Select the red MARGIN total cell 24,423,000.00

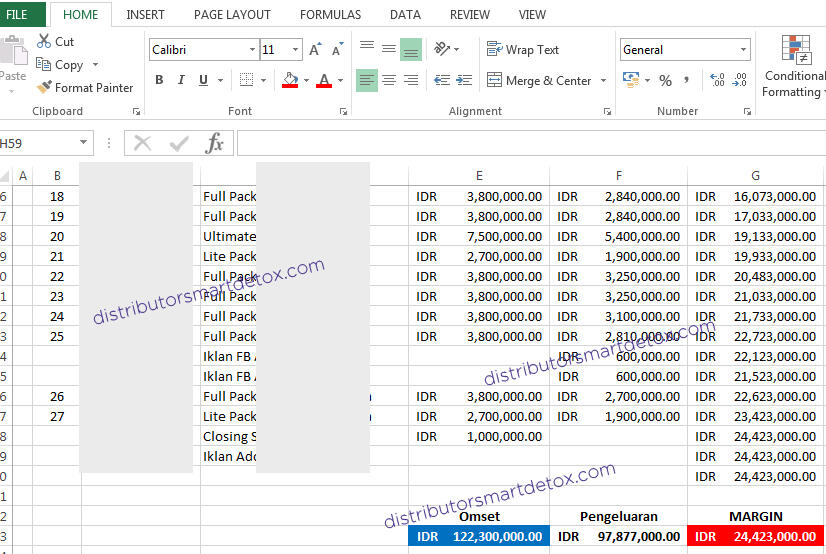click(755, 536)
